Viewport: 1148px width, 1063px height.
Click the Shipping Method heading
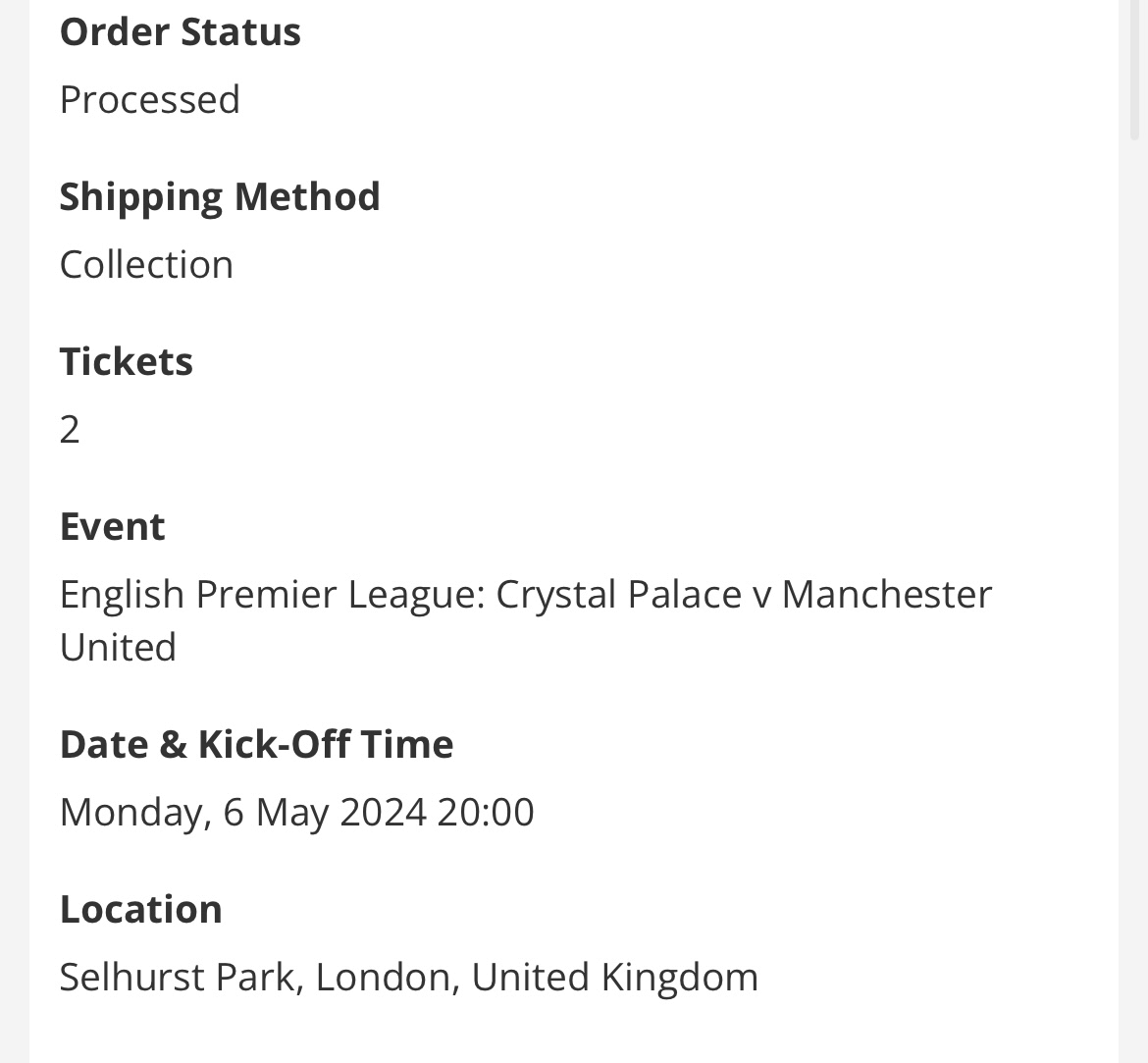(x=220, y=197)
